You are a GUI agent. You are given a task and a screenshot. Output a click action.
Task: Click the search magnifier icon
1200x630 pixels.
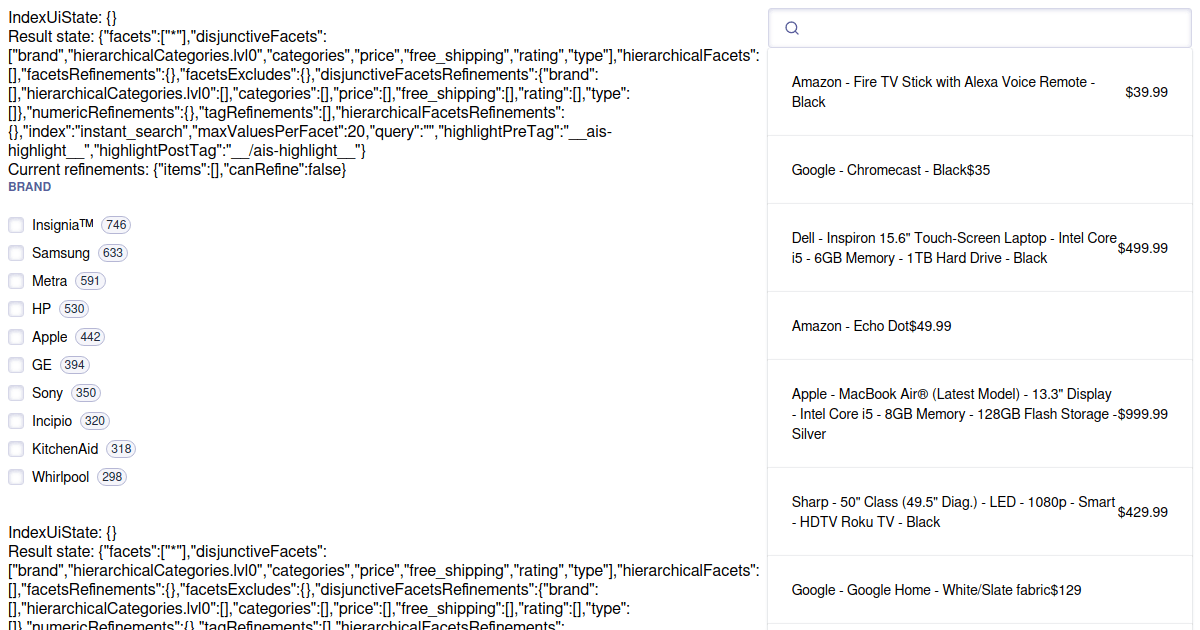coord(792,28)
